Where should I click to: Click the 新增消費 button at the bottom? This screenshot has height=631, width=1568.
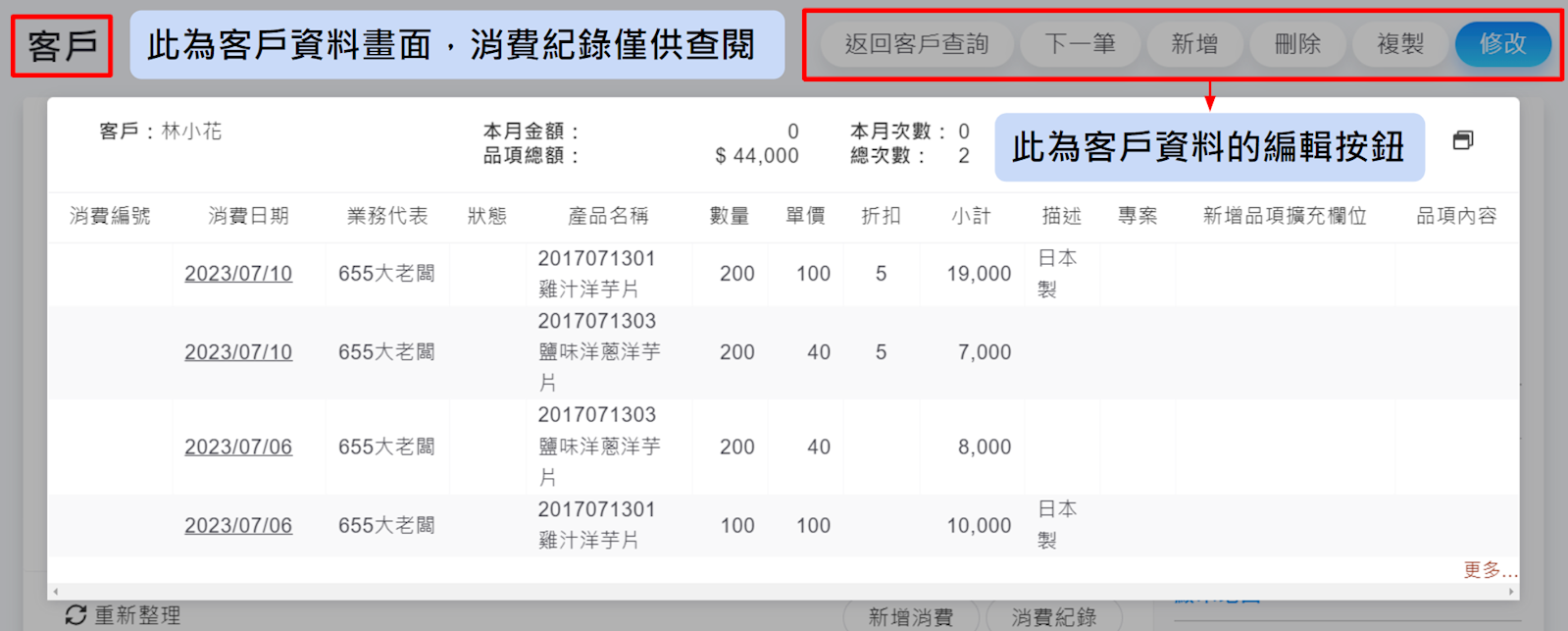click(x=910, y=616)
